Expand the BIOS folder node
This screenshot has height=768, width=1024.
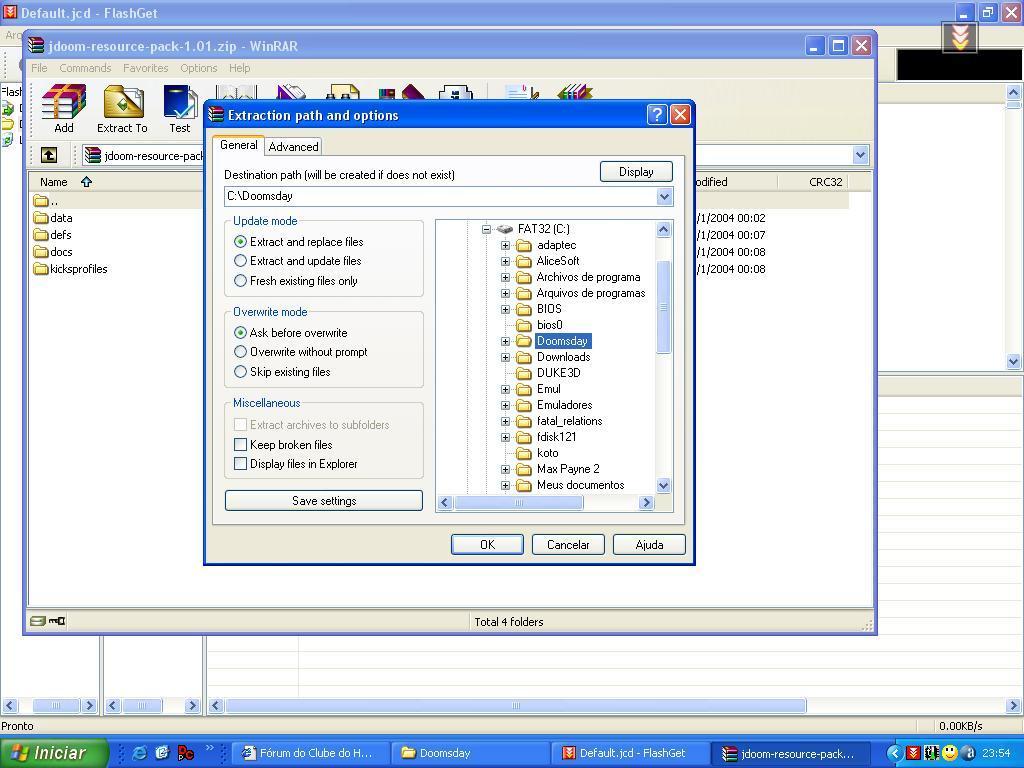coord(505,310)
